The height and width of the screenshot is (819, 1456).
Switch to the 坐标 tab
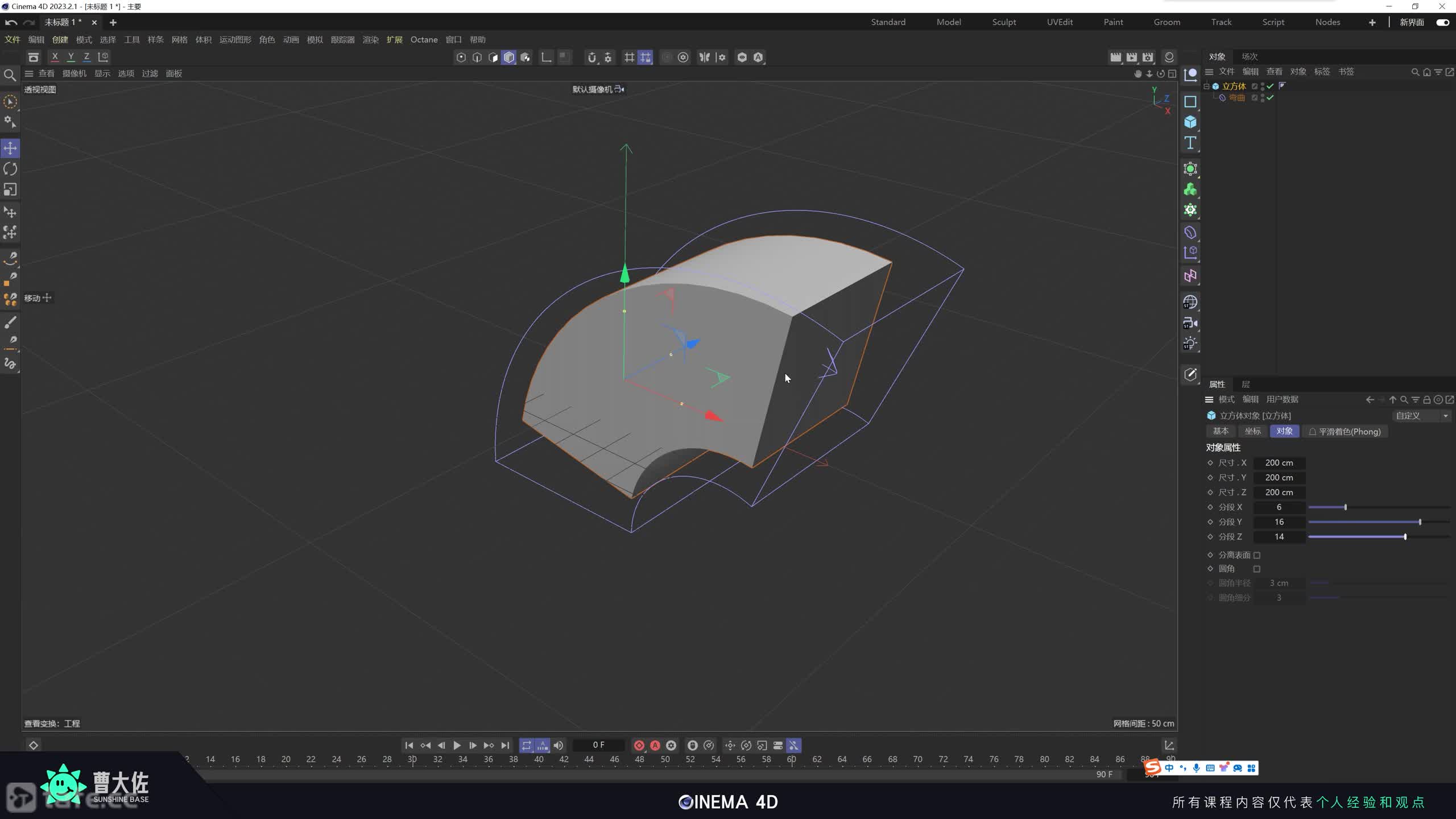[1252, 431]
